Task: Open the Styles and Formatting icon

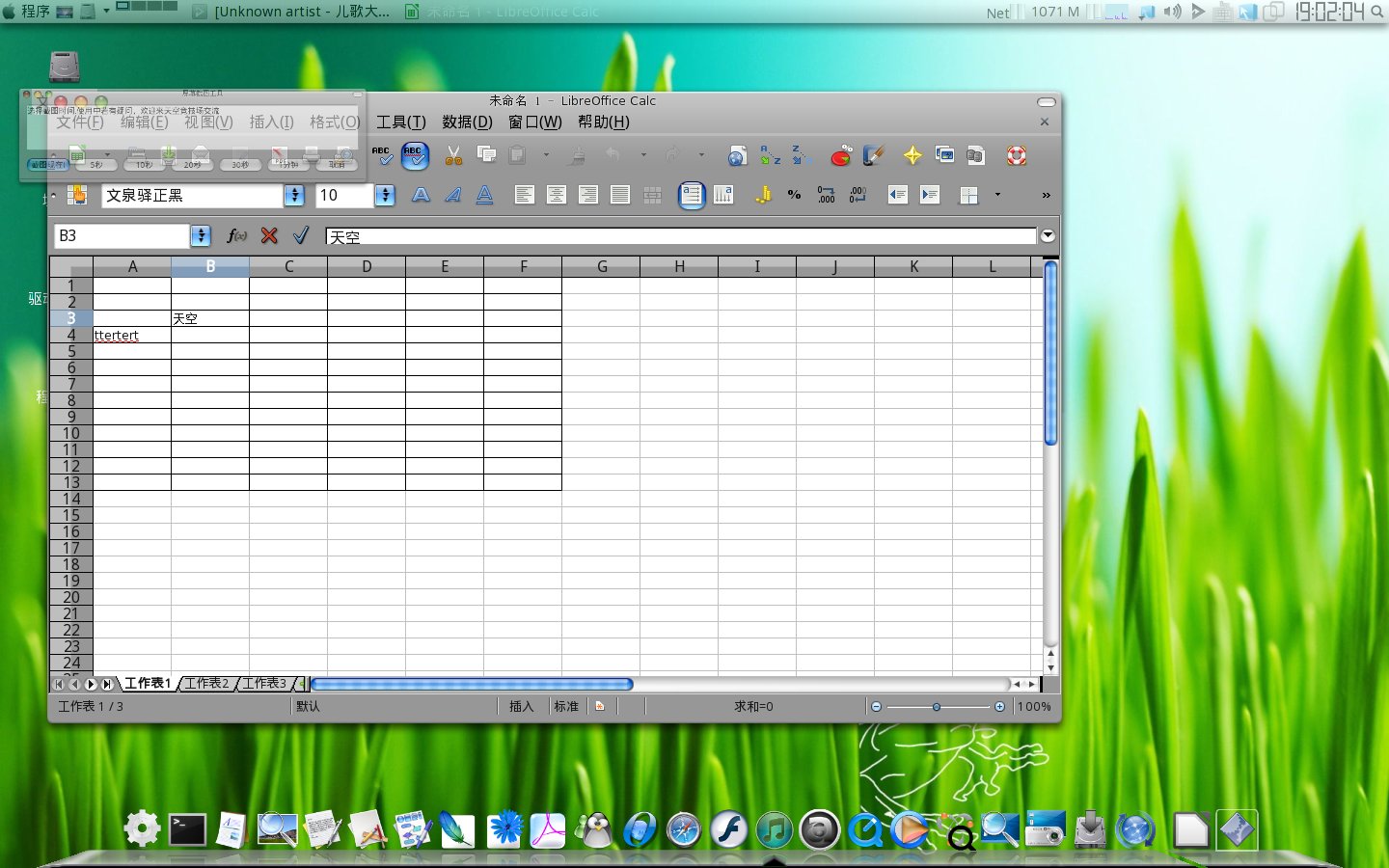Action: 76,195
